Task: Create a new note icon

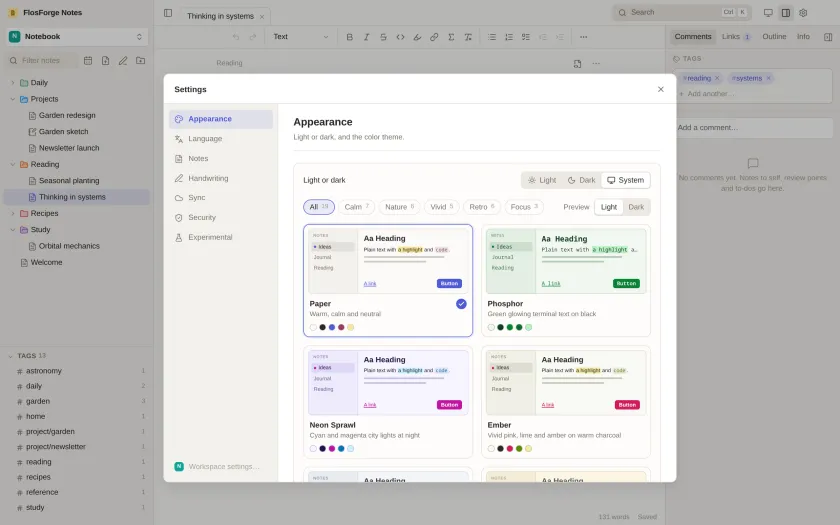Action: [106, 61]
